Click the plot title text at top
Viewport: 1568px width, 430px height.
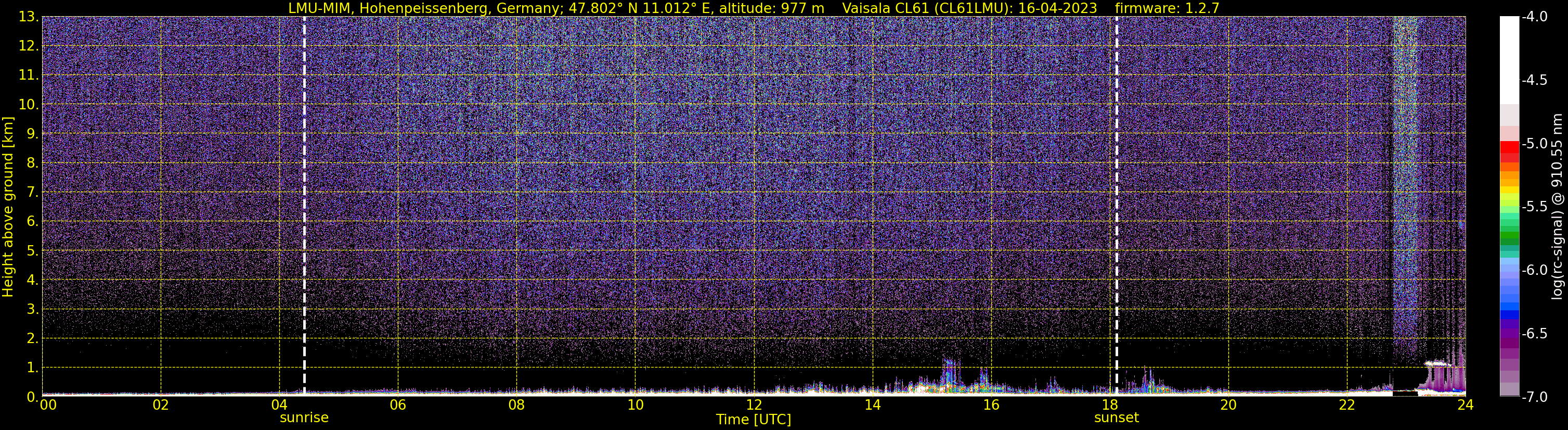point(754,8)
